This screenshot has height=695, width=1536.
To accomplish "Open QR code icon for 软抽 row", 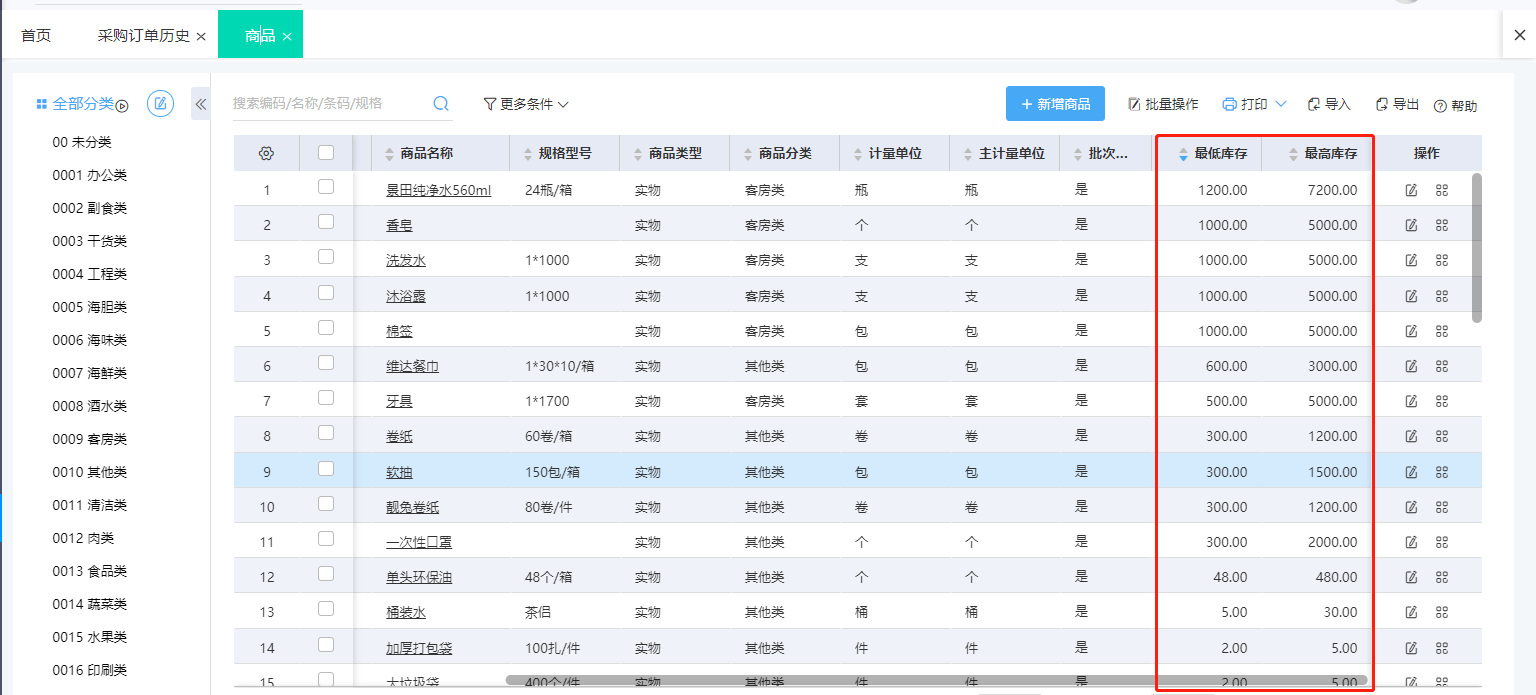I will (x=1441, y=472).
